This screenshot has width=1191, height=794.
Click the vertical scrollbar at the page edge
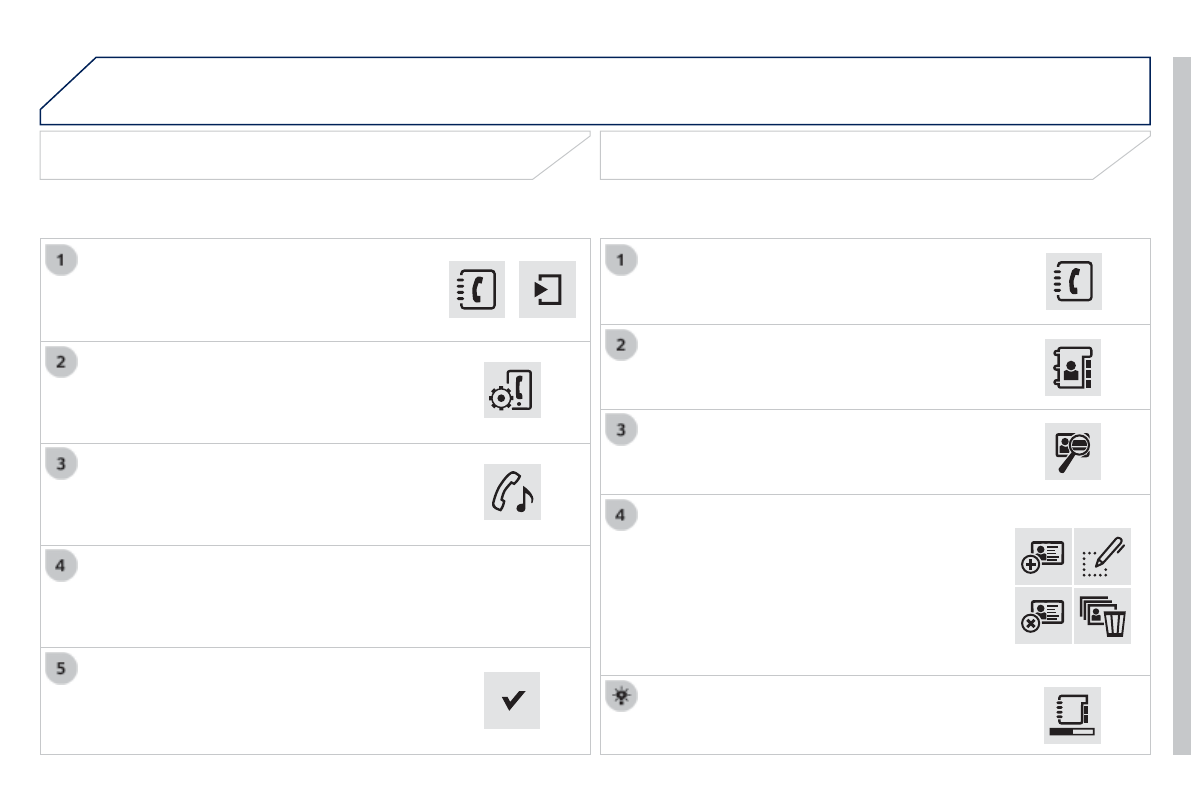tap(1181, 405)
